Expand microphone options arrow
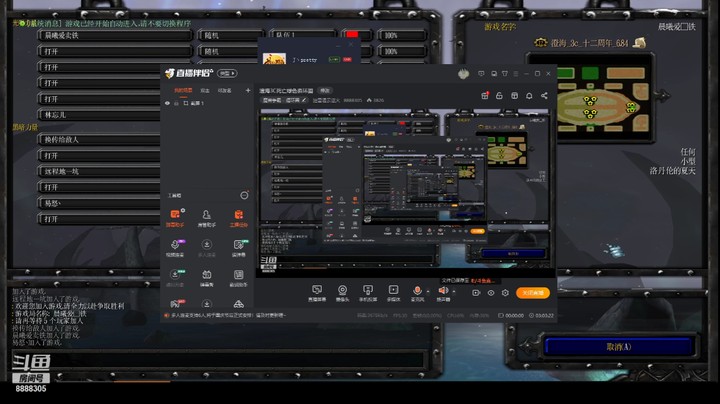This screenshot has width=720, height=404. (428, 291)
